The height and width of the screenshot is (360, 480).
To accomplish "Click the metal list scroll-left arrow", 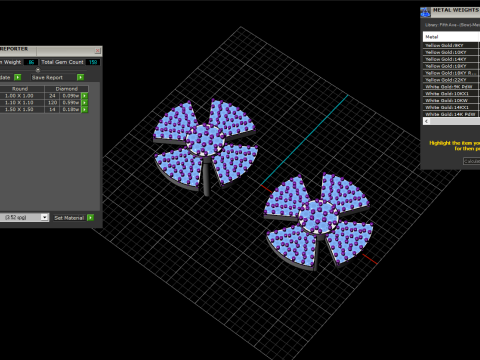I will point(426,121).
